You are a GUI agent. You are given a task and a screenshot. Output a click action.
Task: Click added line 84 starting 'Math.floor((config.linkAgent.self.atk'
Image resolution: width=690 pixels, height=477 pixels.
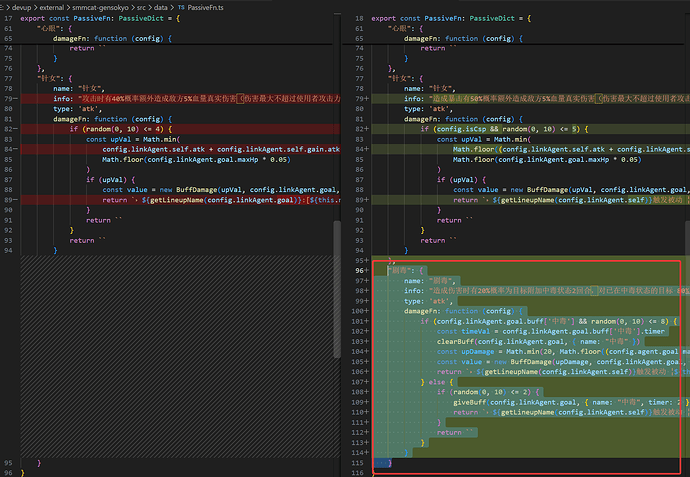click(x=531, y=149)
